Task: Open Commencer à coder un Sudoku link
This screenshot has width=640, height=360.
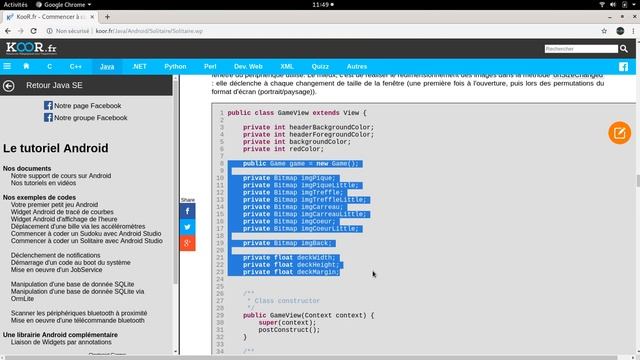Action: (x=86, y=234)
